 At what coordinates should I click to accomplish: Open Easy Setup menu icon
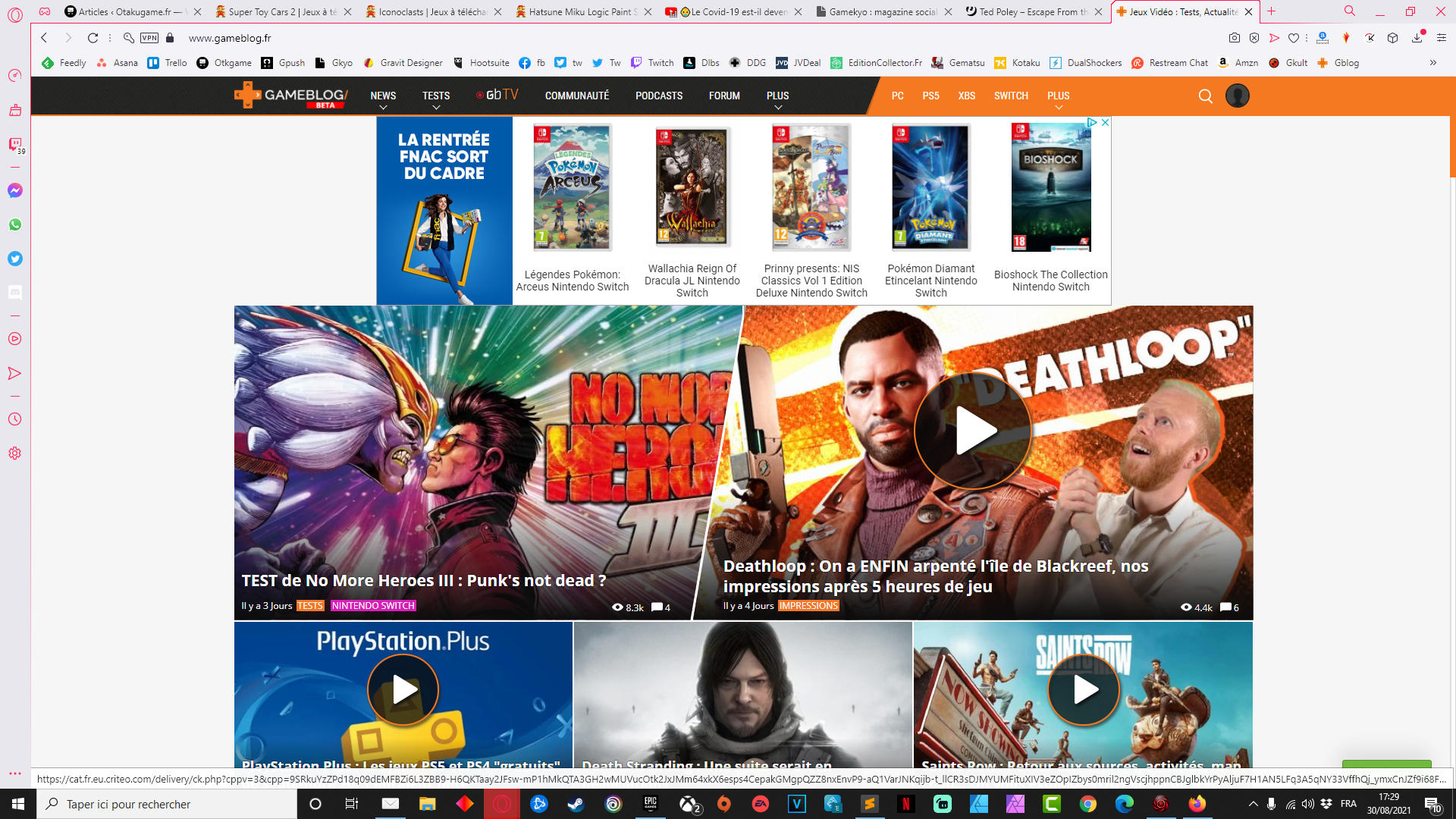tap(1441, 38)
